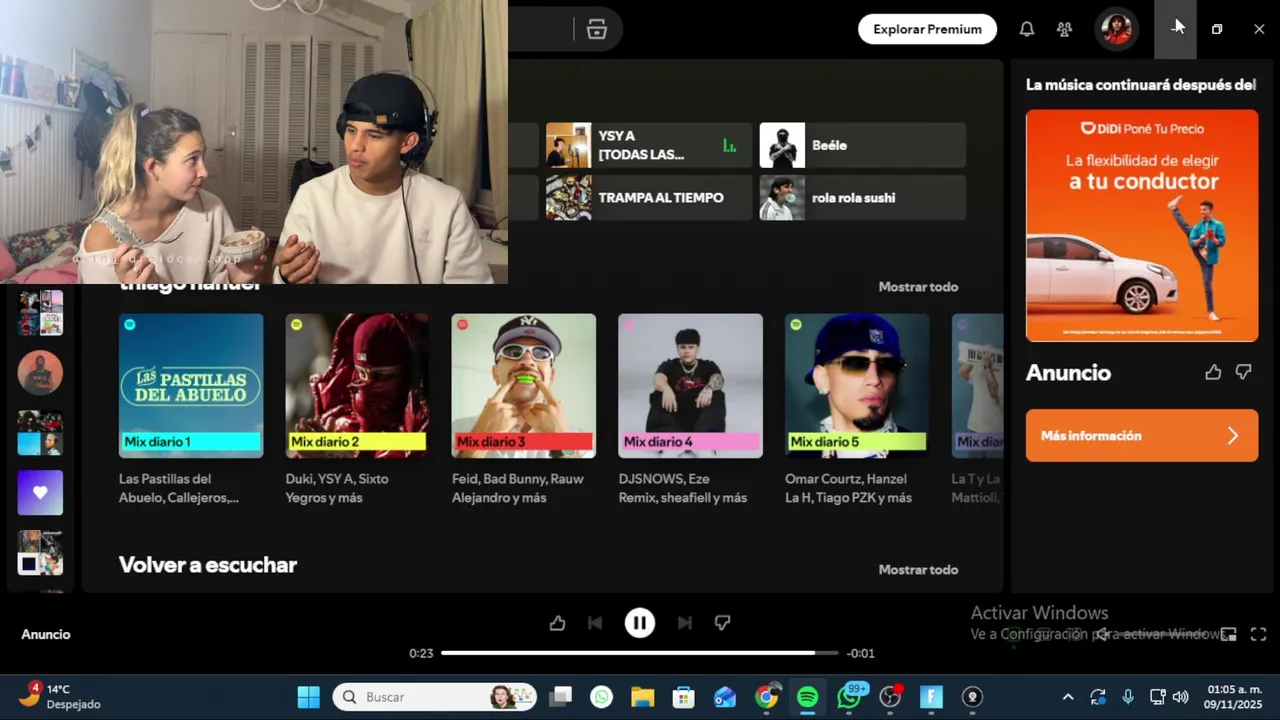
Task: Open the miniplayer
Action: coord(1229,634)
